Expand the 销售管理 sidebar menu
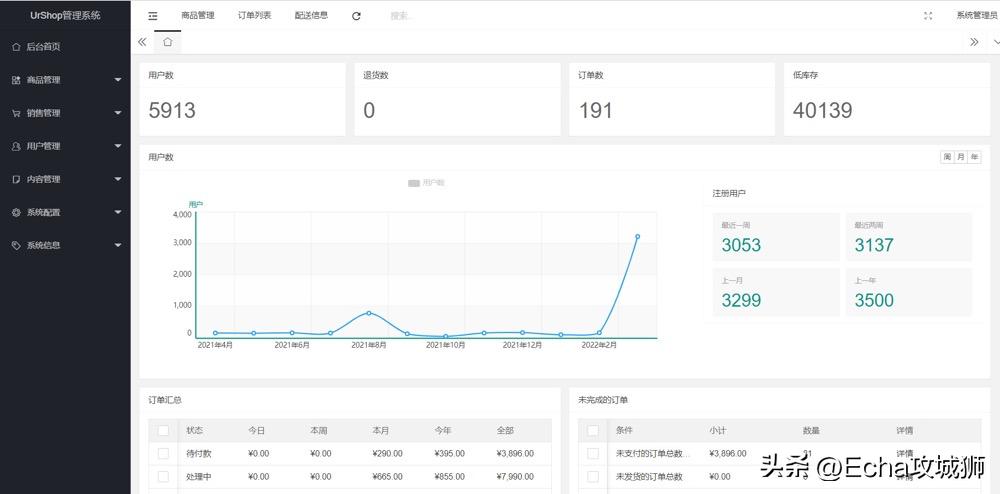The height and width of the screenshot is (494, 1000). pos(65,113)
